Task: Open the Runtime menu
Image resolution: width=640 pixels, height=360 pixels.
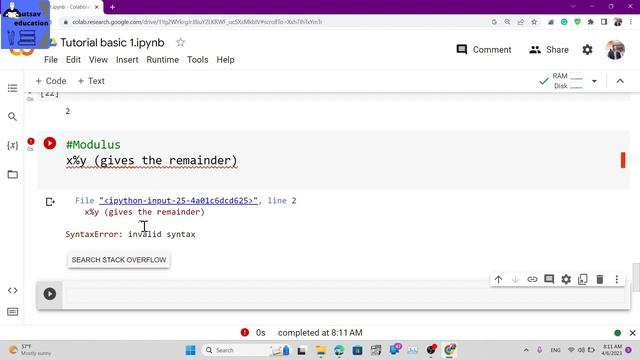Action: point(162,60)
